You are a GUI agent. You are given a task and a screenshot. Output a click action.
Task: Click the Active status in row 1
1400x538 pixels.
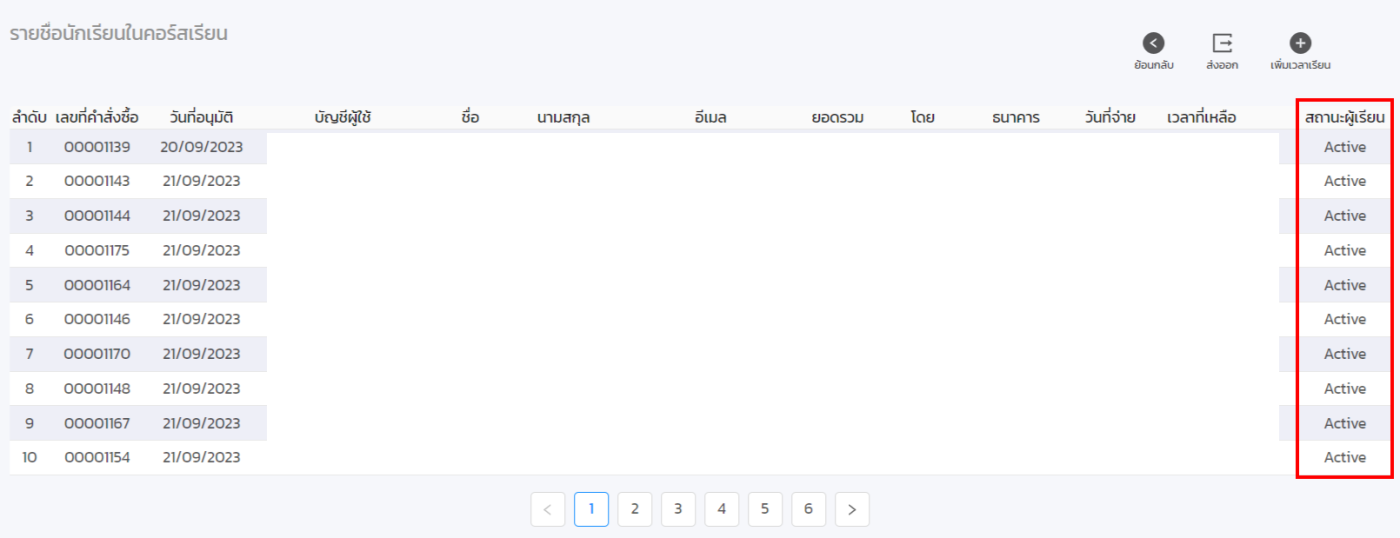(x=1344, y=147)
